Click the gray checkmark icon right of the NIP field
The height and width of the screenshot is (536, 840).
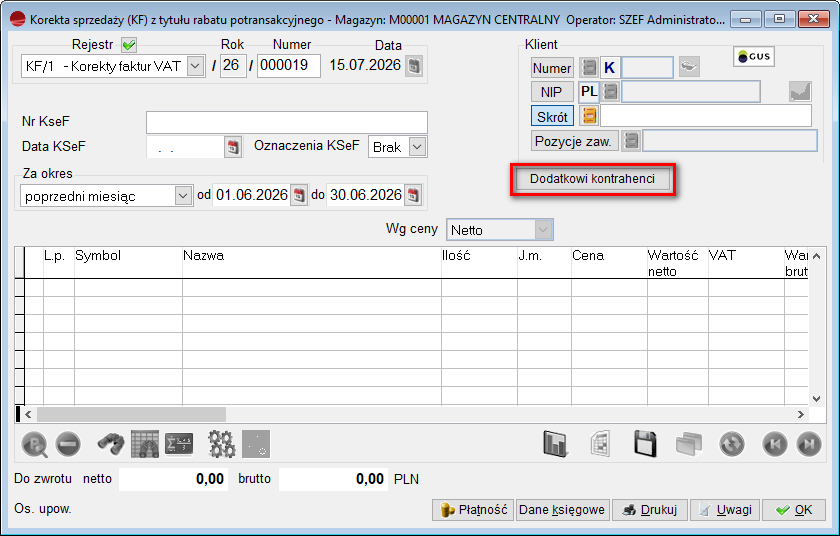800,92
